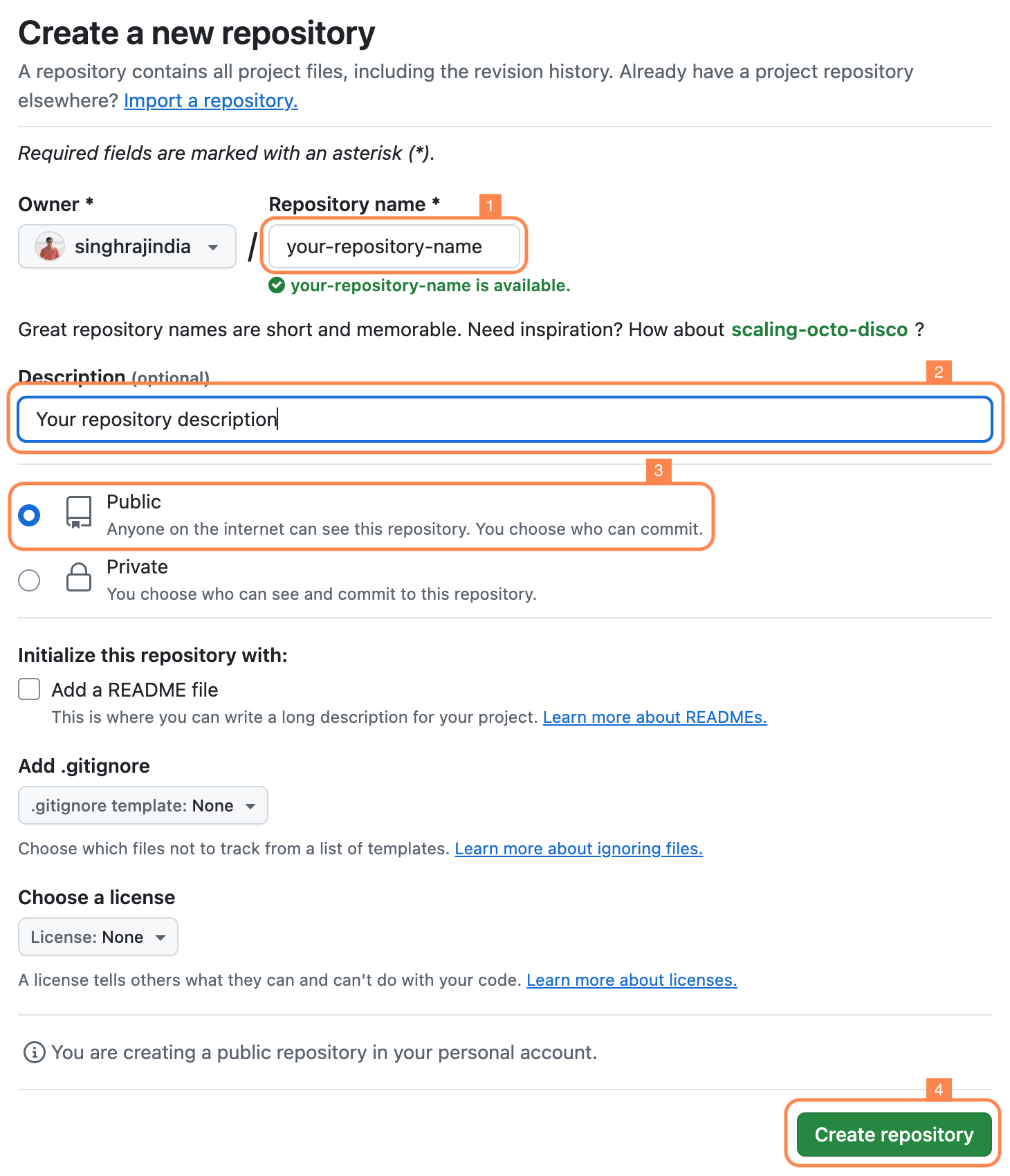The width and height of the screenshot is (1010, 1176).
Task: Select the Public visibility radio button
Action: point(29,515)
